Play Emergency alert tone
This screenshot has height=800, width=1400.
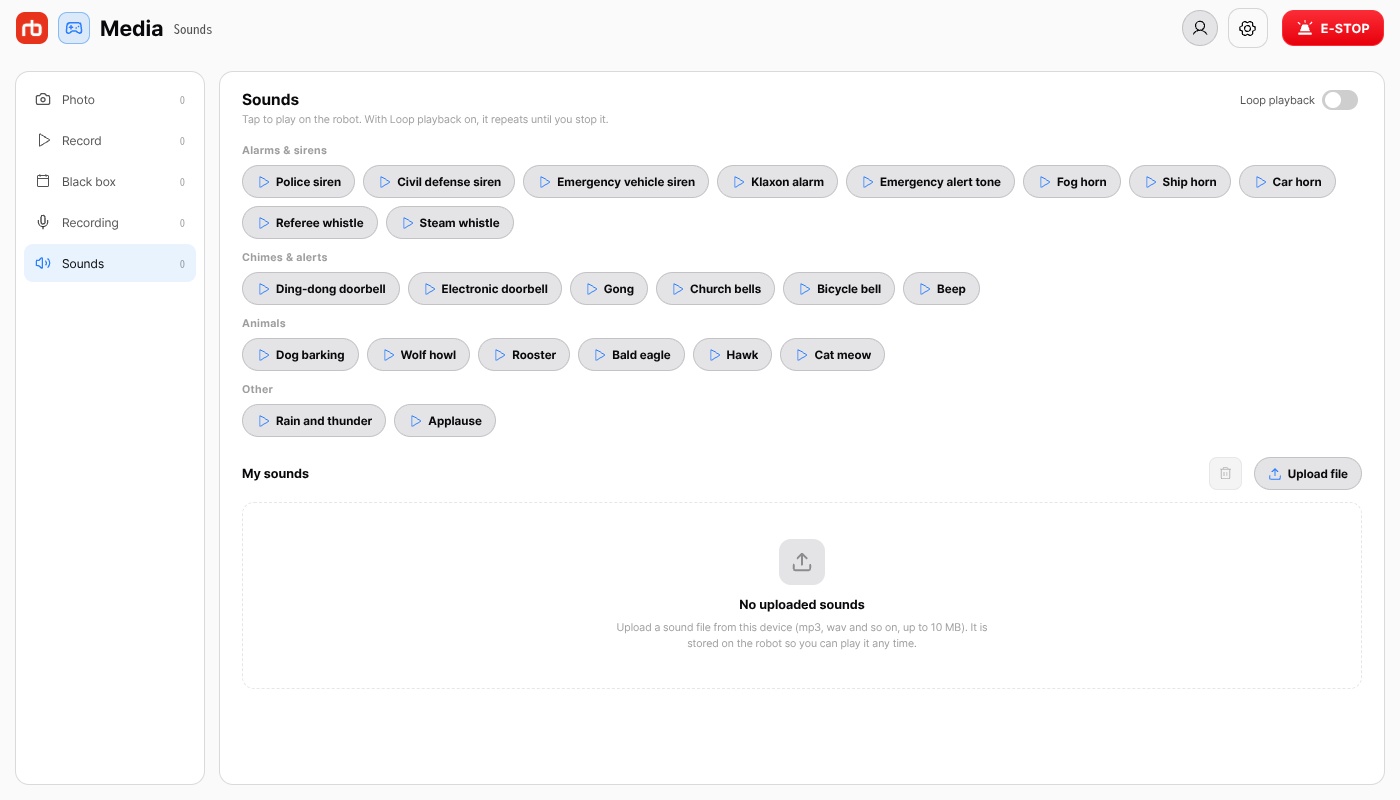[930, 182]
